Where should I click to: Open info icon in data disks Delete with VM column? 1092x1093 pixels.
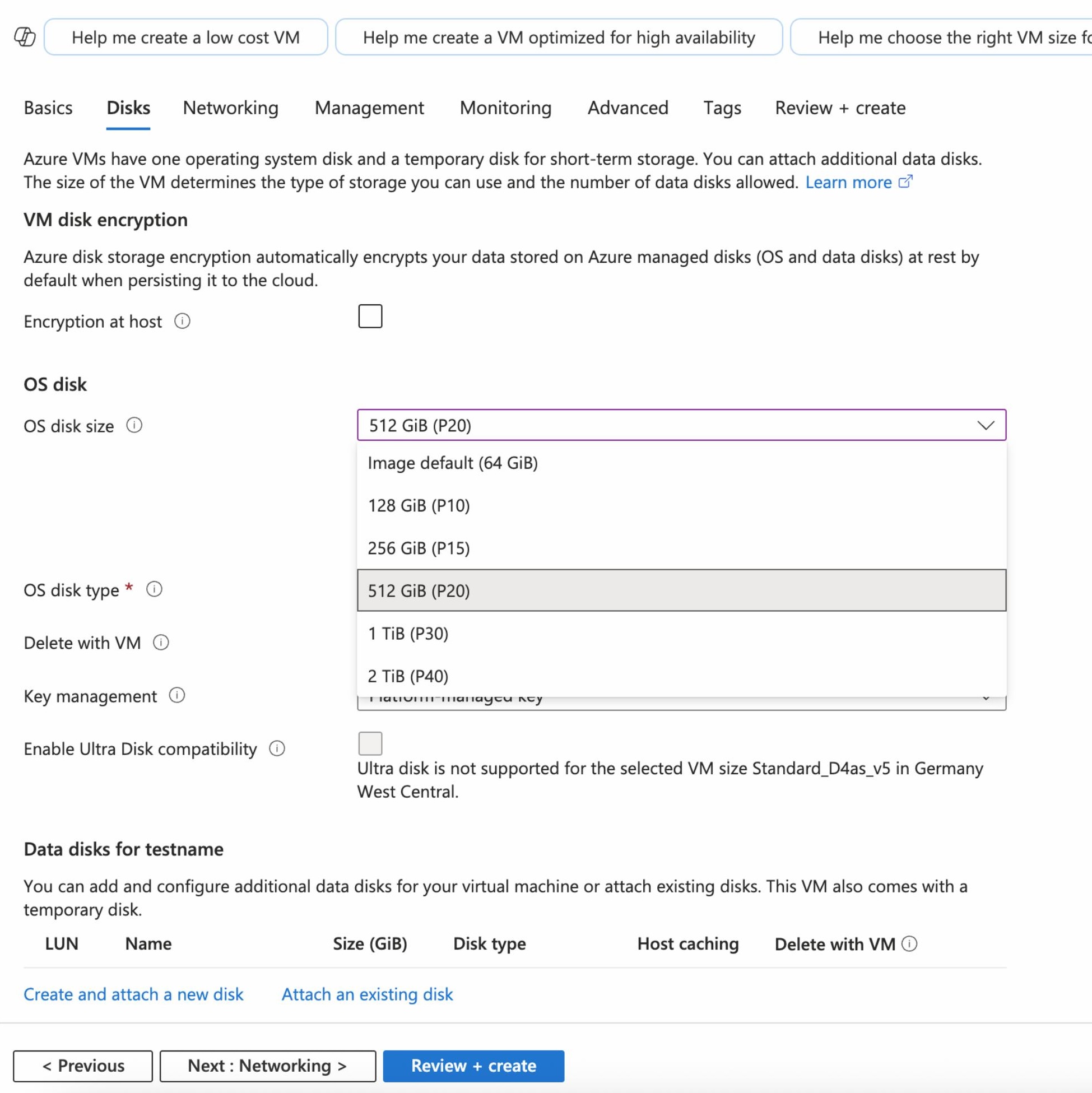(909, 943)
